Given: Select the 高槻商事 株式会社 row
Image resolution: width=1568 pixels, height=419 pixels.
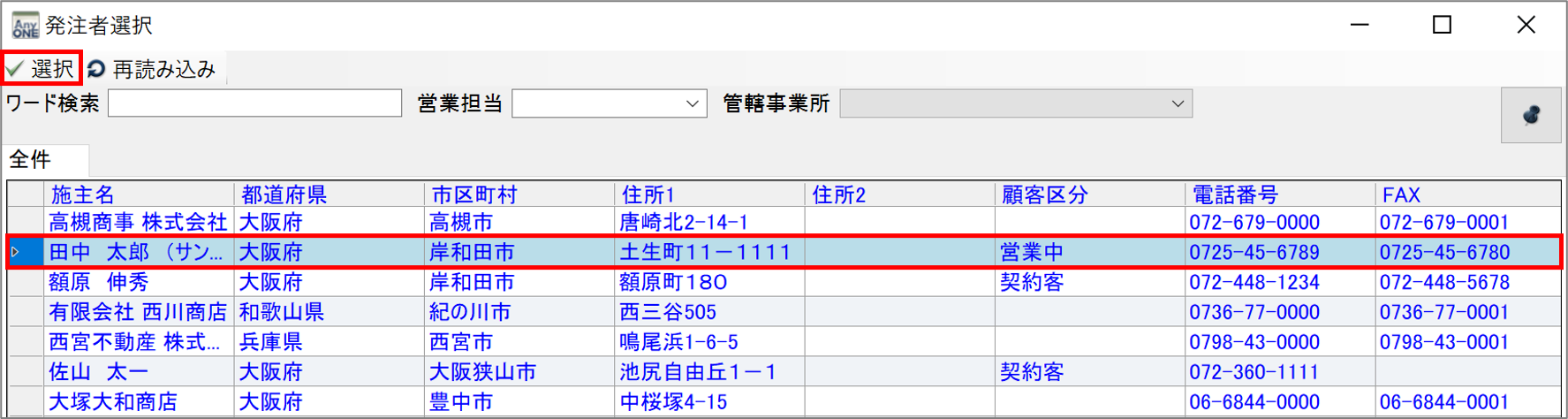Looking at the screenshot, I should [x=138, y=222].
